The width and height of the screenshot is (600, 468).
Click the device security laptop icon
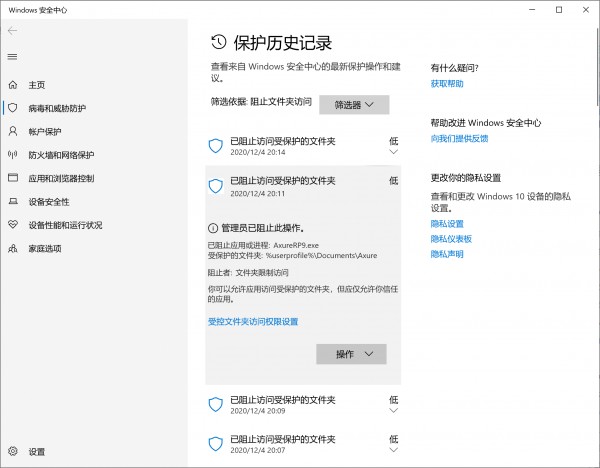(13, 201)
